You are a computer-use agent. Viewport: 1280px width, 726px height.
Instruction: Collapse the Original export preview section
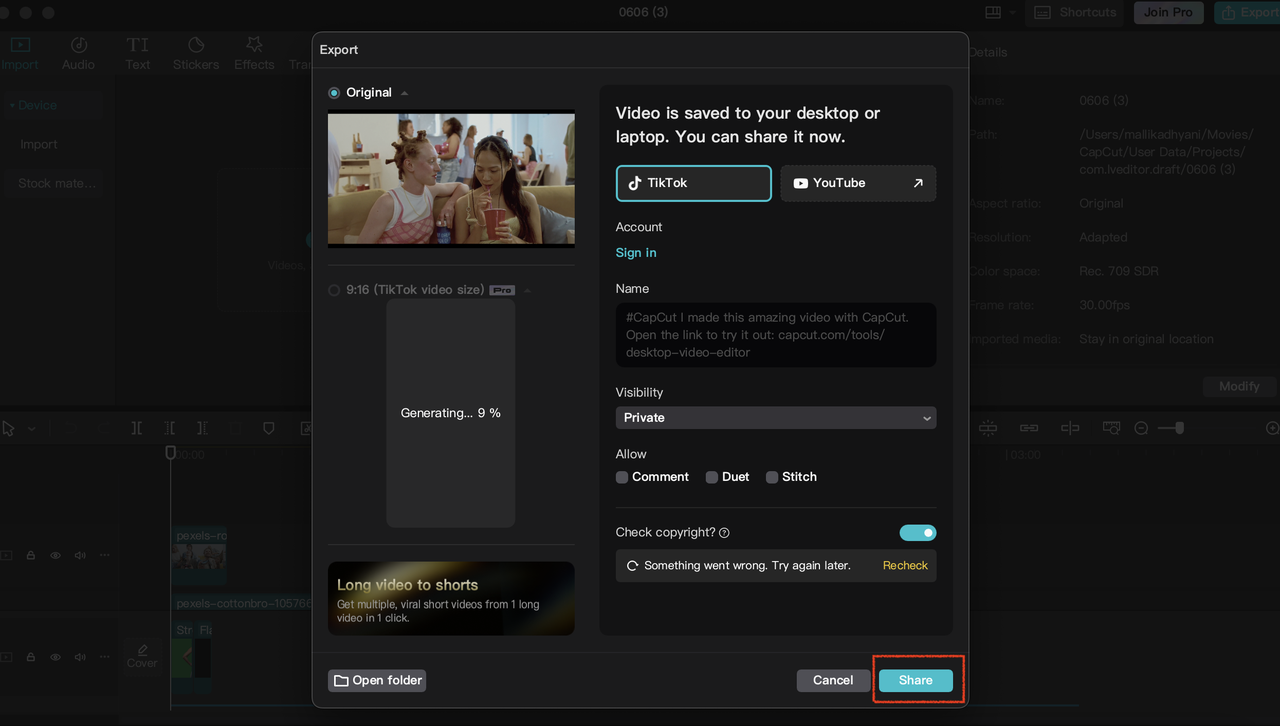pos(404,92)
